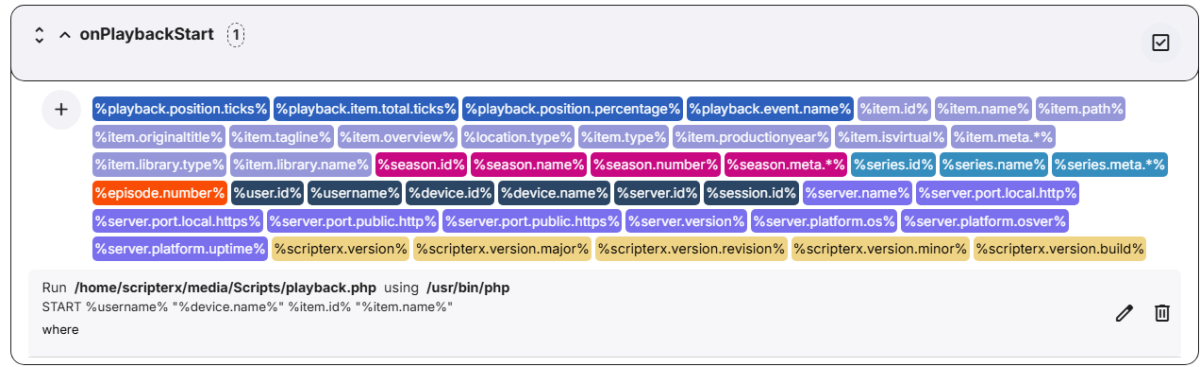The height and width of the screenshot is (367, 1200).
Task: Click the /usr/bin/php interpreter path
Action: [468, 288]
